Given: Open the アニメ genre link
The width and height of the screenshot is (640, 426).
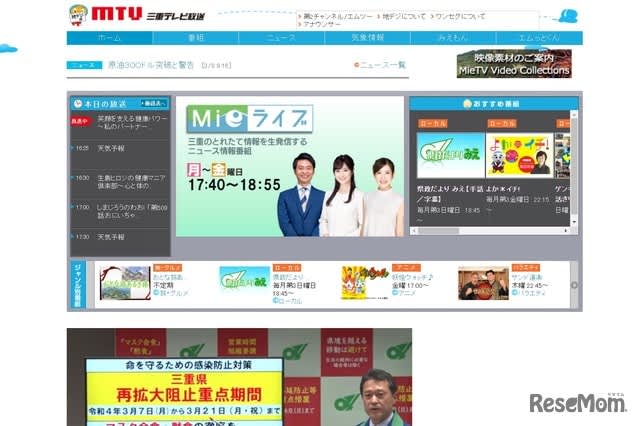Looking at the screenshot, I should point(404,293).
